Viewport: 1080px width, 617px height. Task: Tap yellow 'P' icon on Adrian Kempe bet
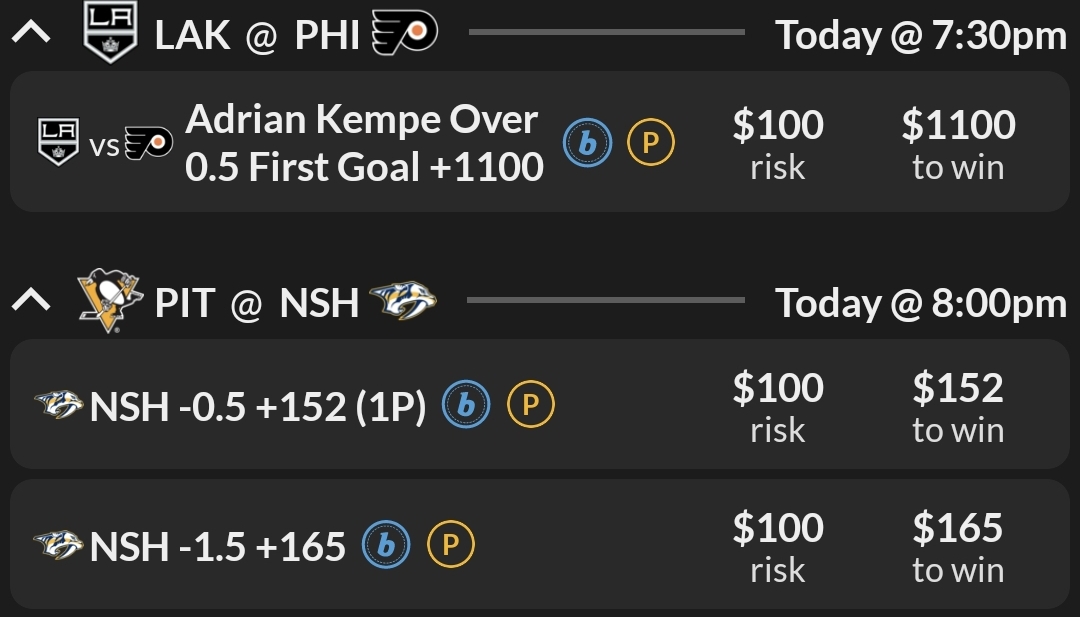650,143
